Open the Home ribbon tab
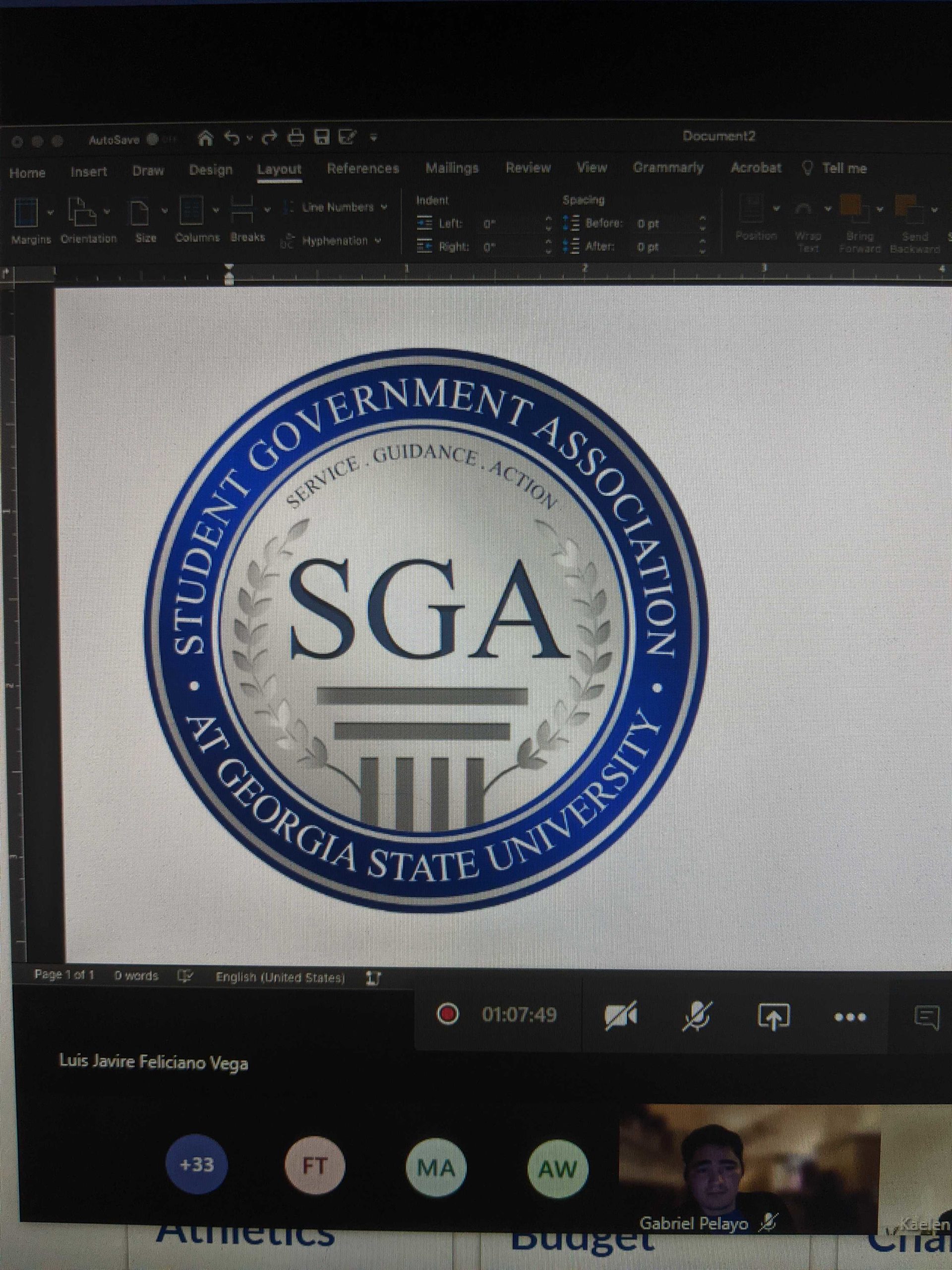This screenshot has width=952, height=1270. tap(27, 173)
